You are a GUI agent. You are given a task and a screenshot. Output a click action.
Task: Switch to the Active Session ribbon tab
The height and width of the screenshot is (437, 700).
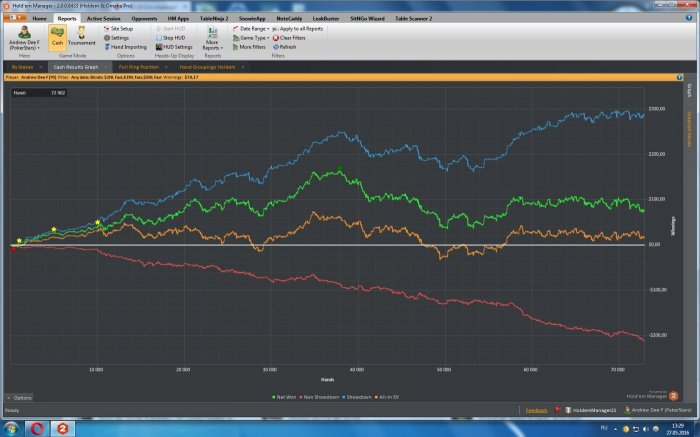tap(102, 18)
